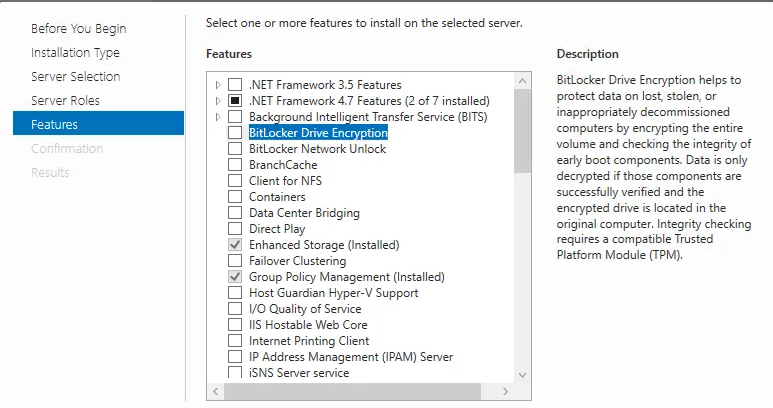The image size is (773, 408).
Task: Navigate to the Server Selection step
Action: [x=75, y=76]
